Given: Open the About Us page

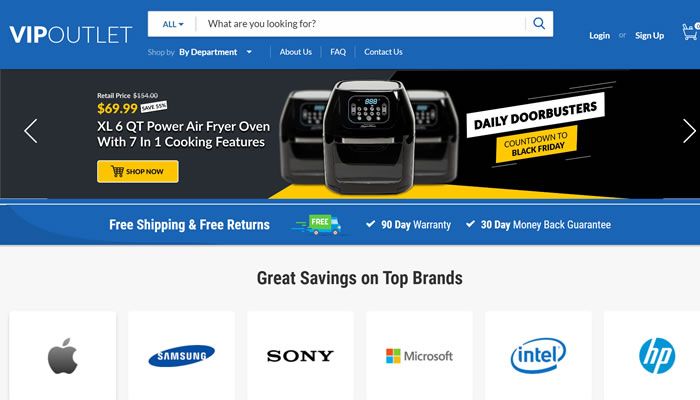Looking at the screenshot, I should pyautogui.click(x=296, y=52).
